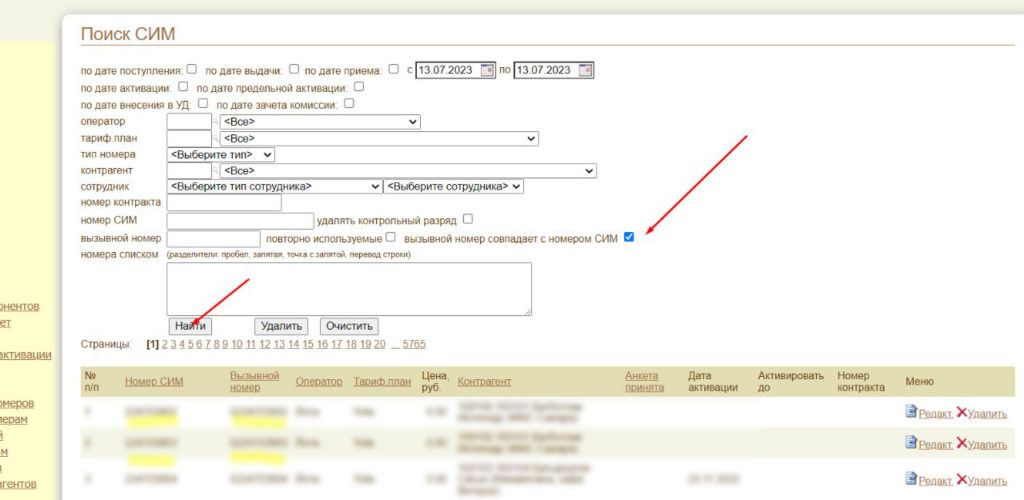Click 'Удалить' link in second row

point(987,445)
